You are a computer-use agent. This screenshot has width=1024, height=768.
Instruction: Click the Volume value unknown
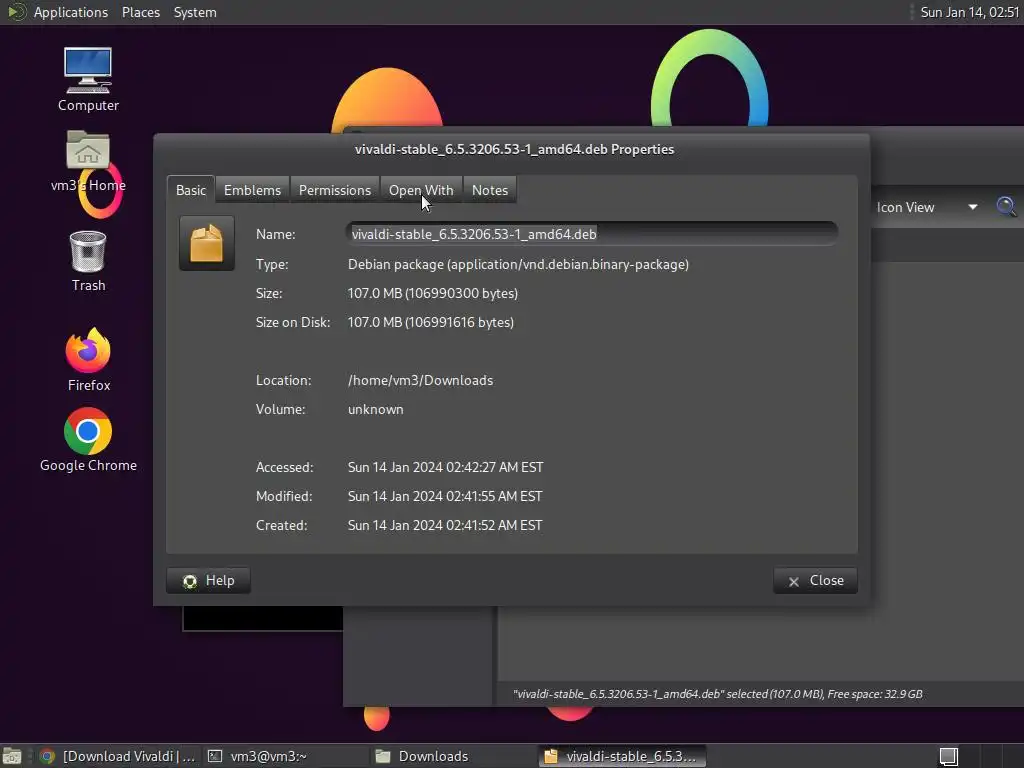click(376, 409)
